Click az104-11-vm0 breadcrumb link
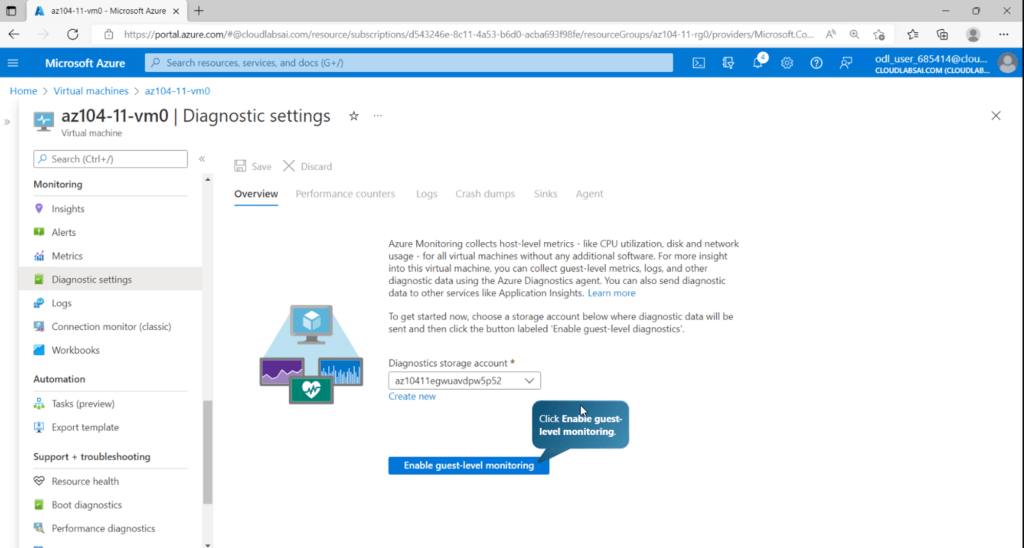Viewport: 1024px width, 548px height. (178, 91)
